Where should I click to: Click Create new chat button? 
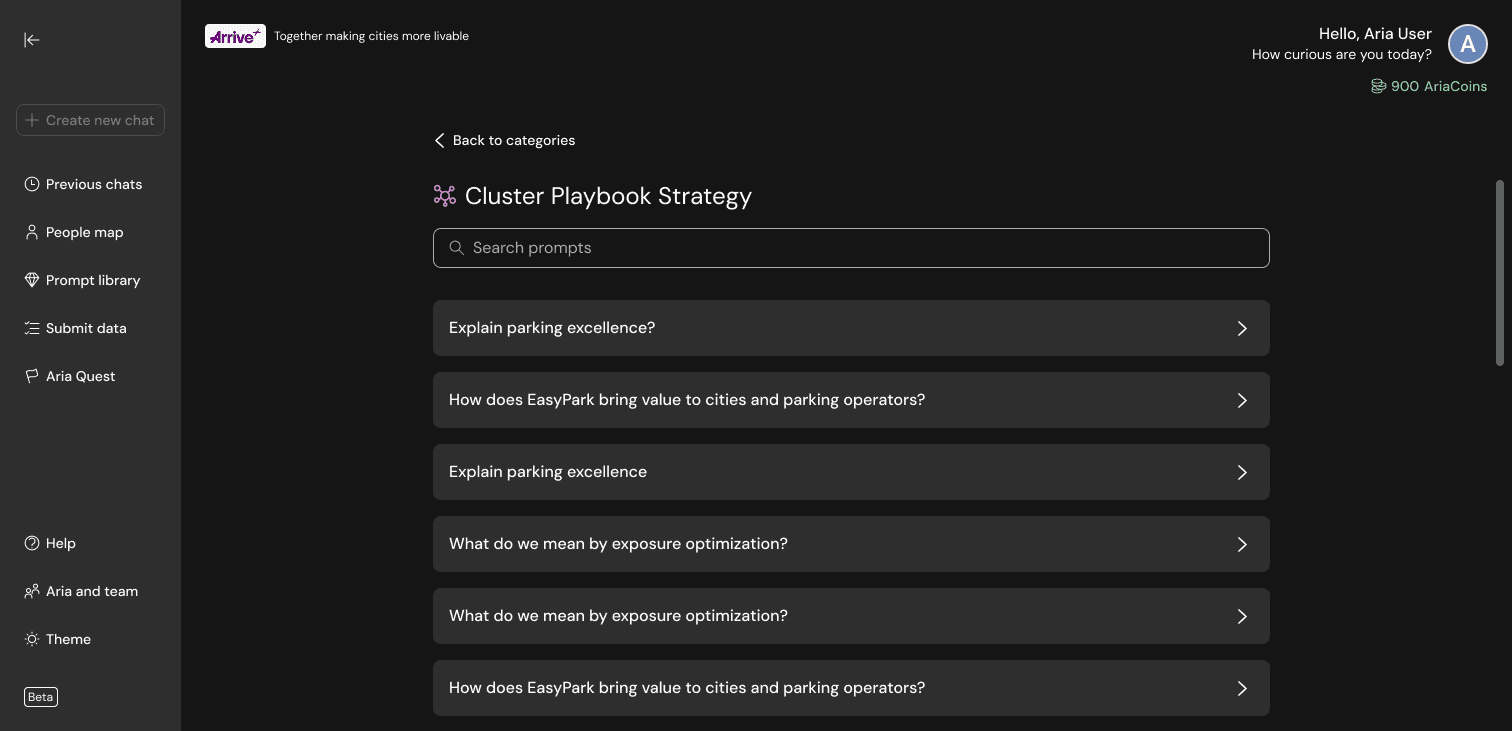click(90, 120)
